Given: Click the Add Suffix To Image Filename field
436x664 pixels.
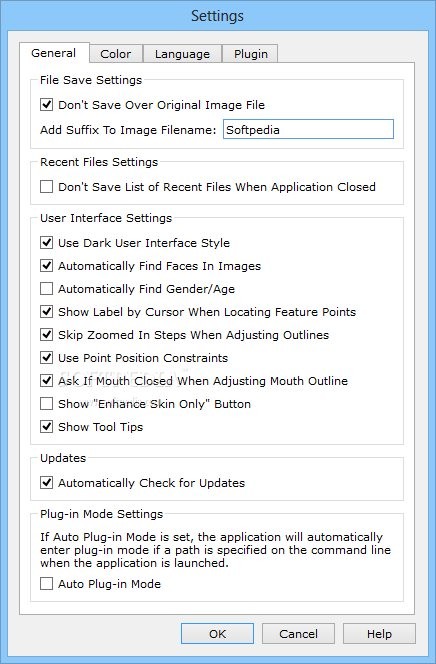Looking at the screenshot, I should pos(308,130).
